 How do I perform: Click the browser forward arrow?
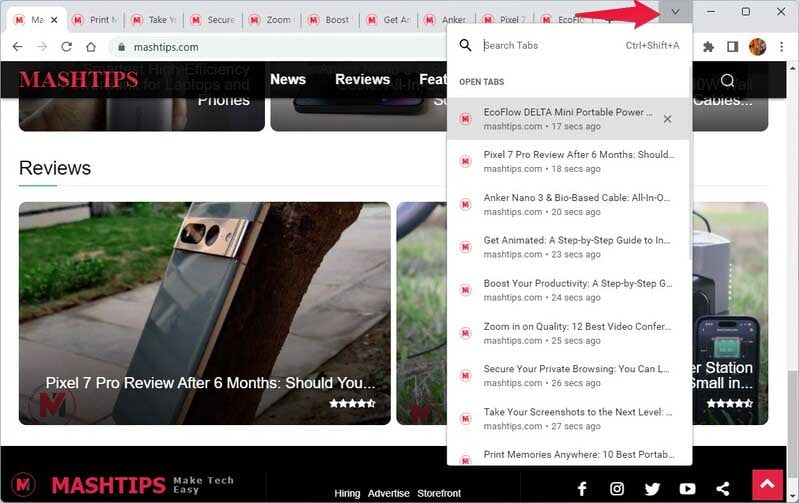(x=42, y=47)
